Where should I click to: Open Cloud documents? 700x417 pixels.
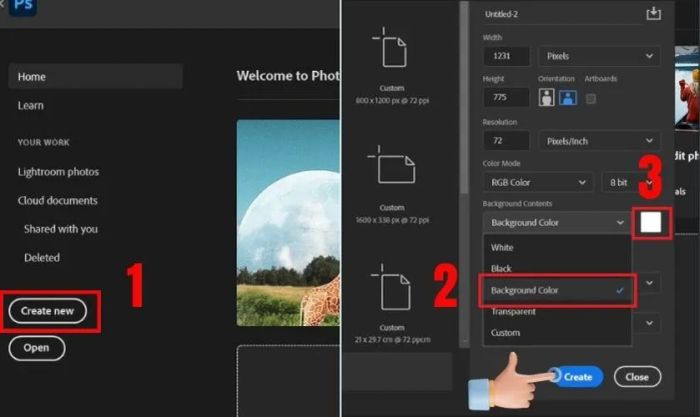pos(58,200)
